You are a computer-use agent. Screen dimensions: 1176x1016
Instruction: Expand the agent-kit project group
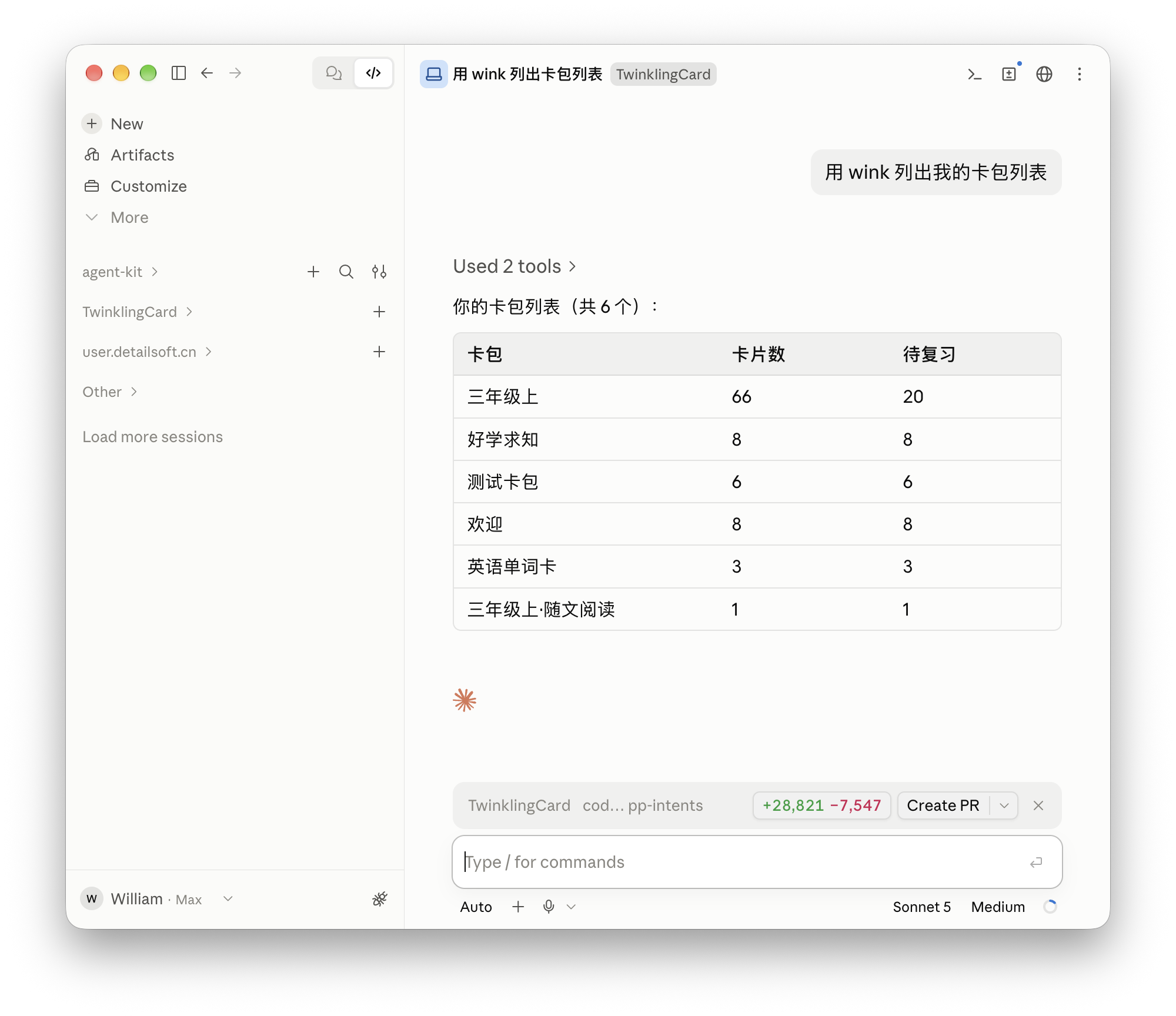click(120, 272)
